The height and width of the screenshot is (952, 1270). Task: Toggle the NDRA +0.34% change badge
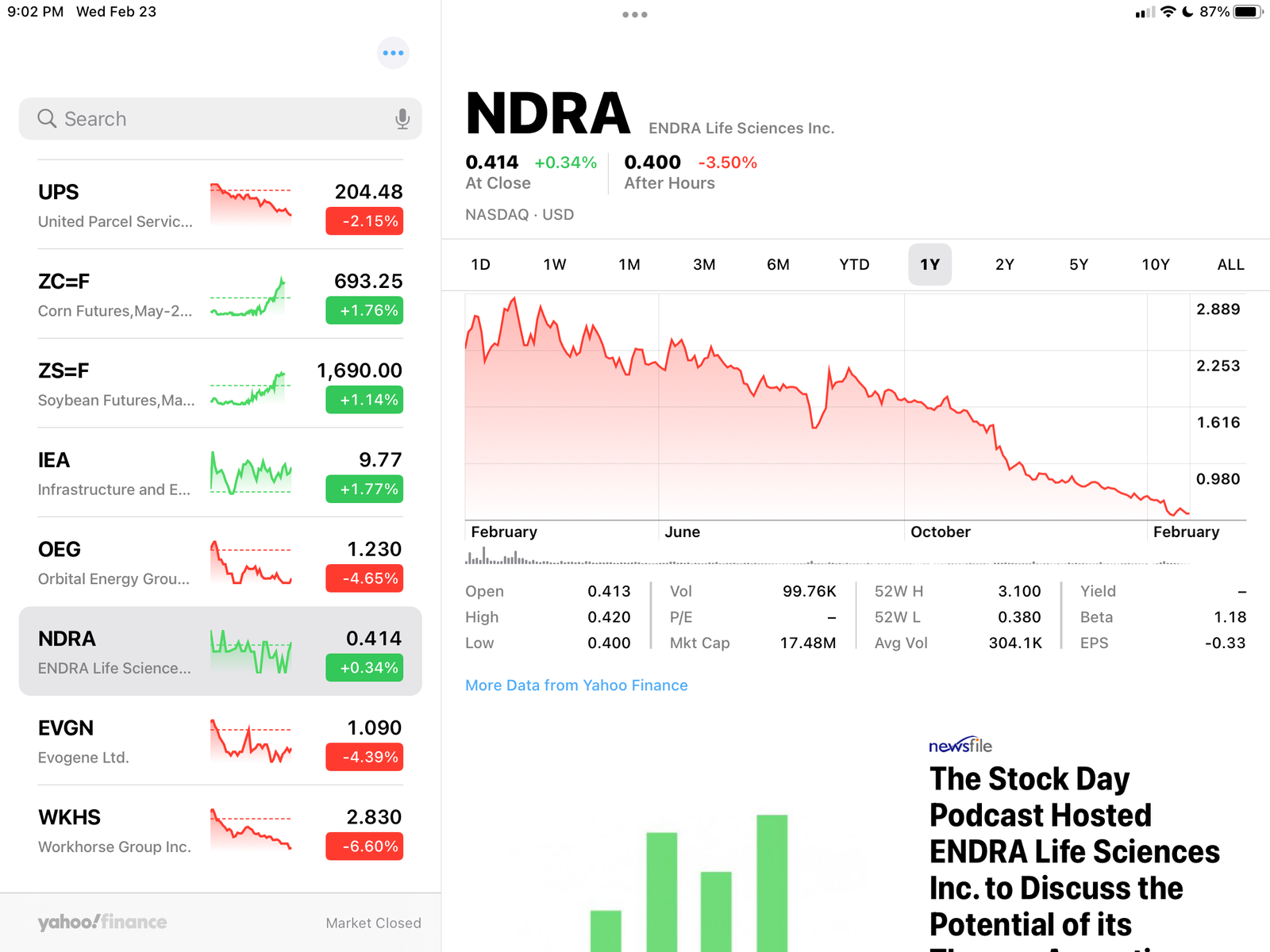click(364, 668)
